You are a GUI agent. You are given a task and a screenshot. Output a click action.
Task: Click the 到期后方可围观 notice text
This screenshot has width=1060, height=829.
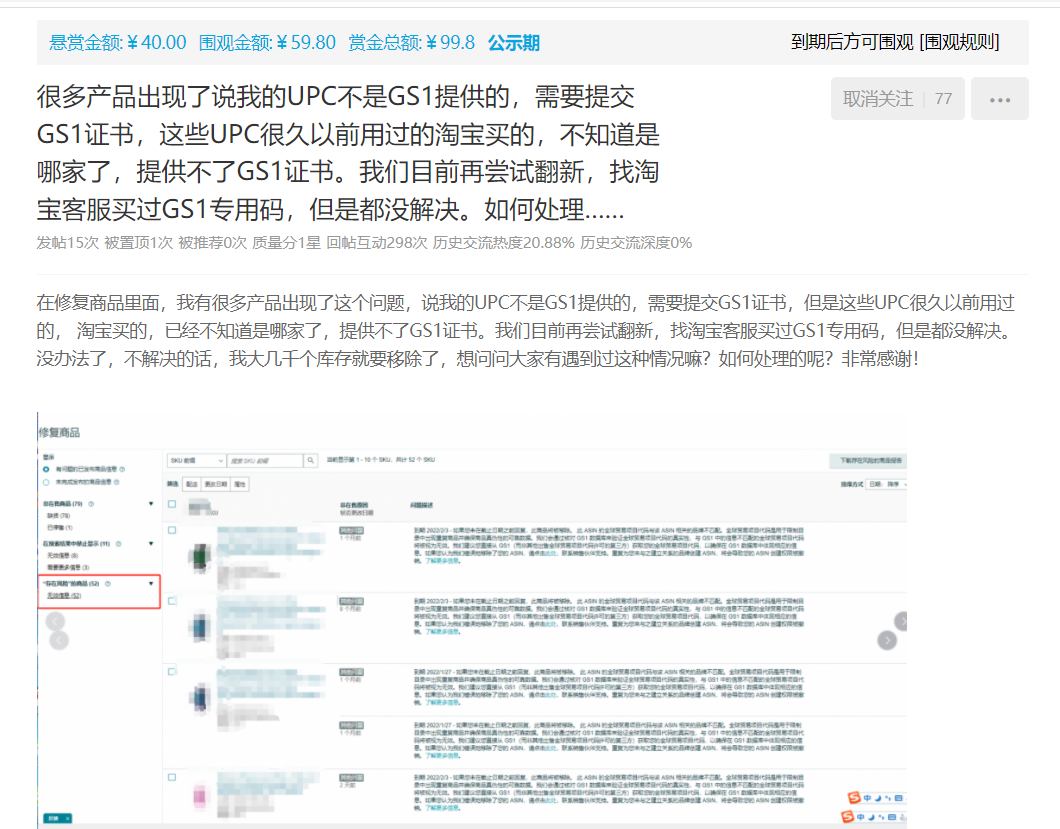point(852,42)
